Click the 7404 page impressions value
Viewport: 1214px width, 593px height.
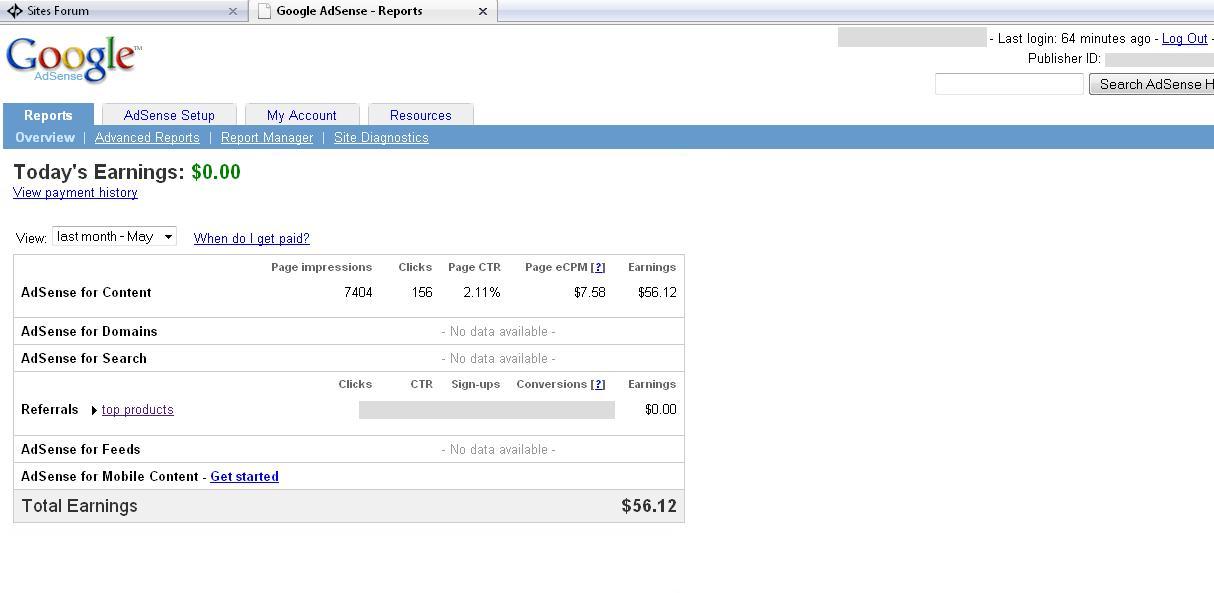click(x=358, y=293)
